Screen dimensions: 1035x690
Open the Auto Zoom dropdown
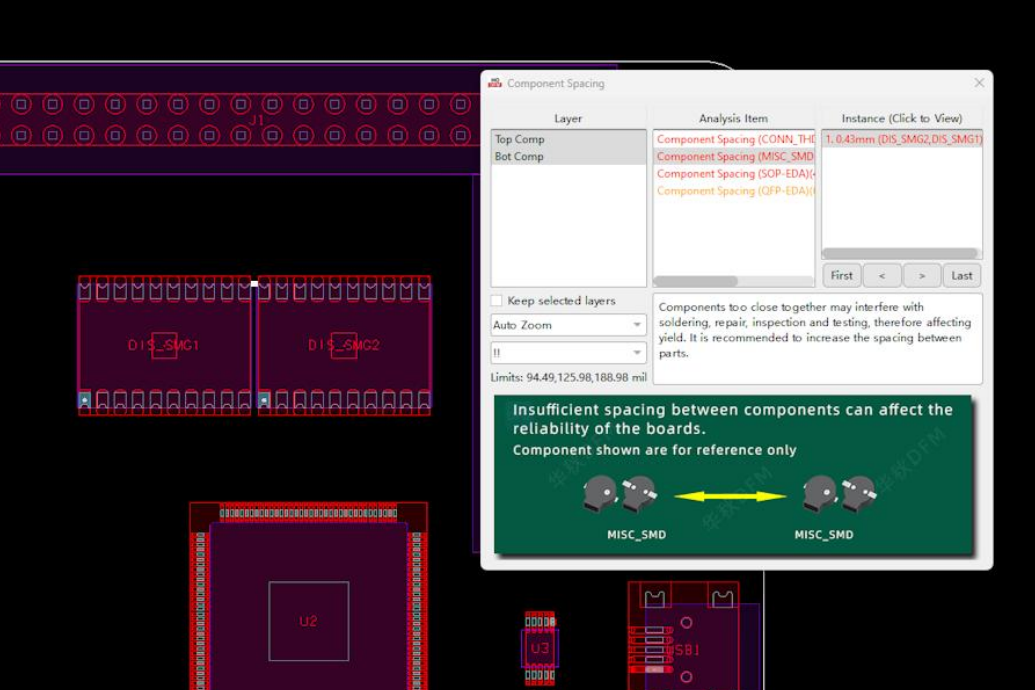[567, 325]
